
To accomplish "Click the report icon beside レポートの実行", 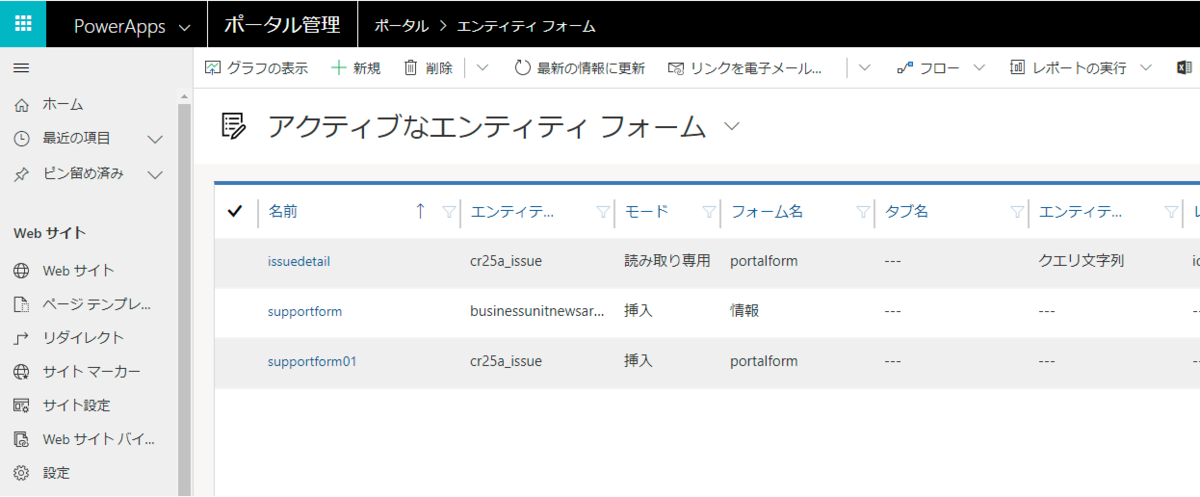I will tap(1017, 68).
